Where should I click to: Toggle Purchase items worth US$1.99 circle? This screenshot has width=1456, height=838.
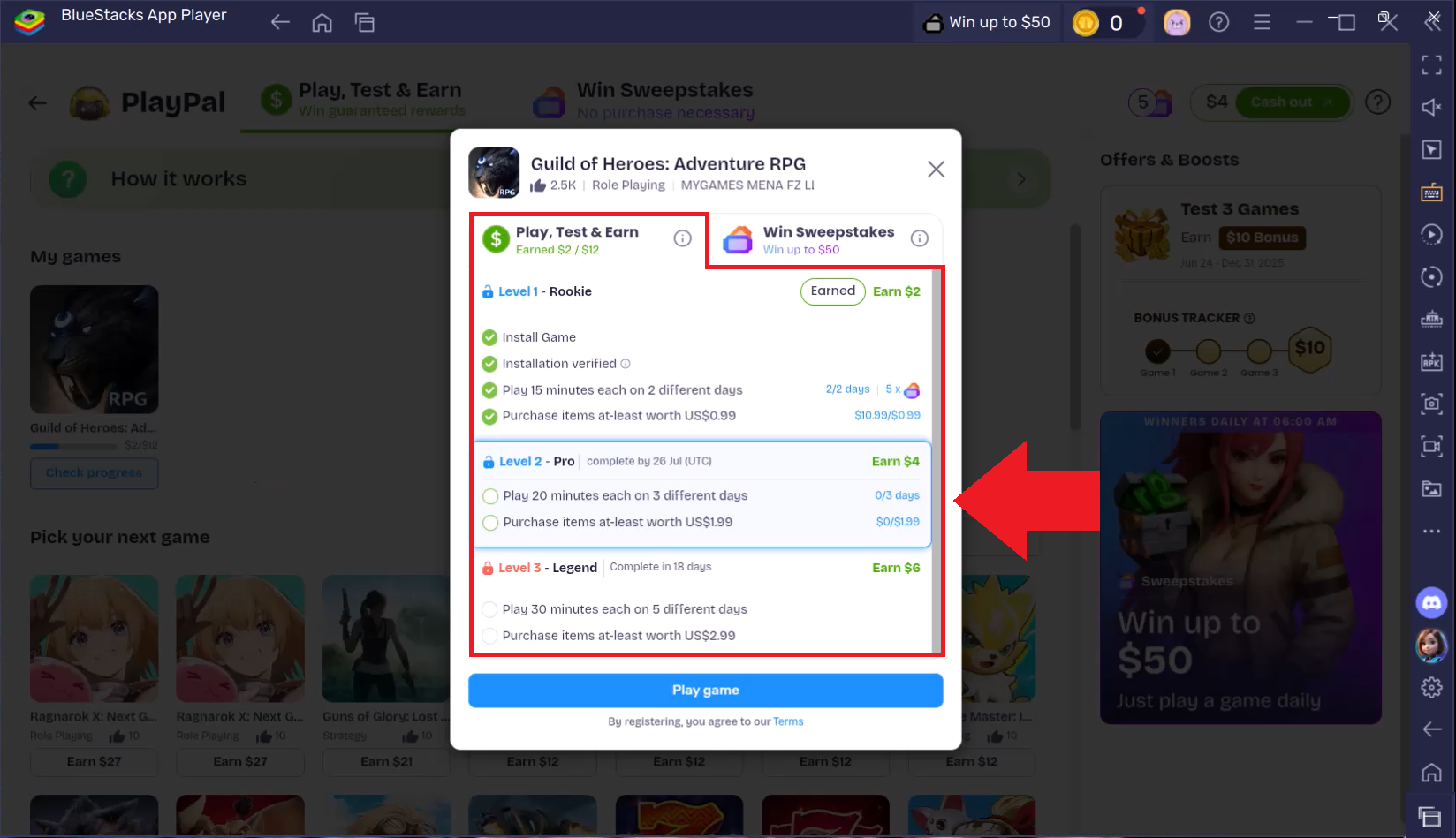tap(490, 523)
